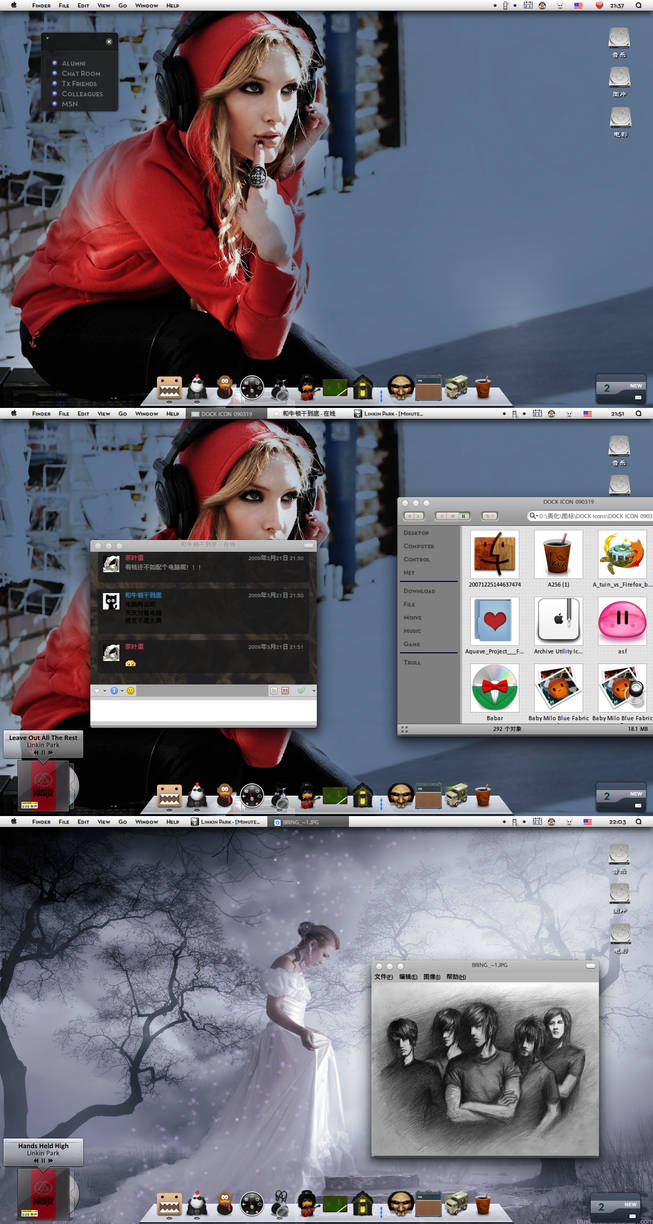
Task: Open Movie in DOCK ICON window sidebar
Action: tap(412, 618)
